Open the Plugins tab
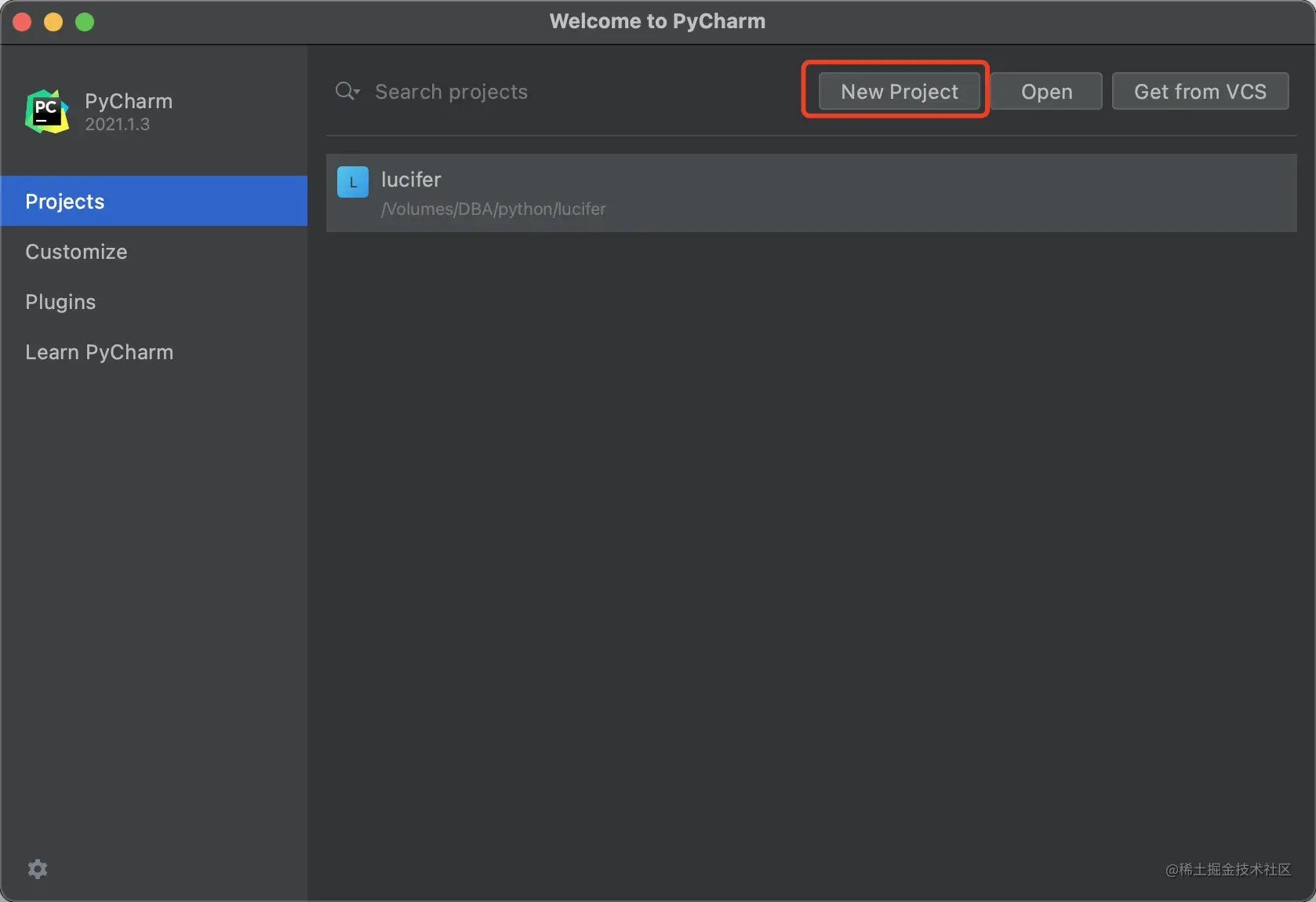The height and width of the screenshot is (902, 1316). (x=154, y=301)
